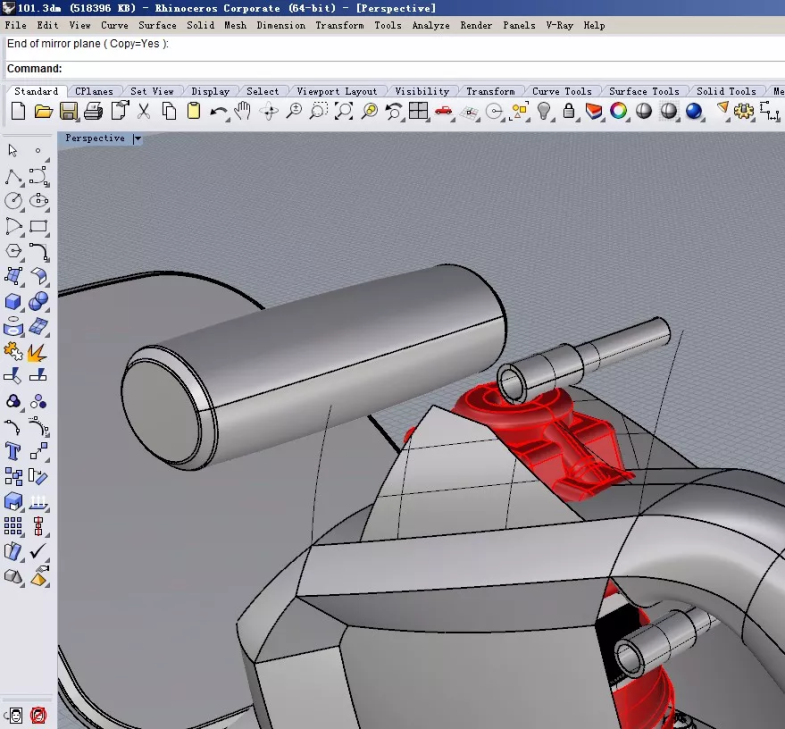Open the Perspective viewport dropdown arrow

pos(137,139)
